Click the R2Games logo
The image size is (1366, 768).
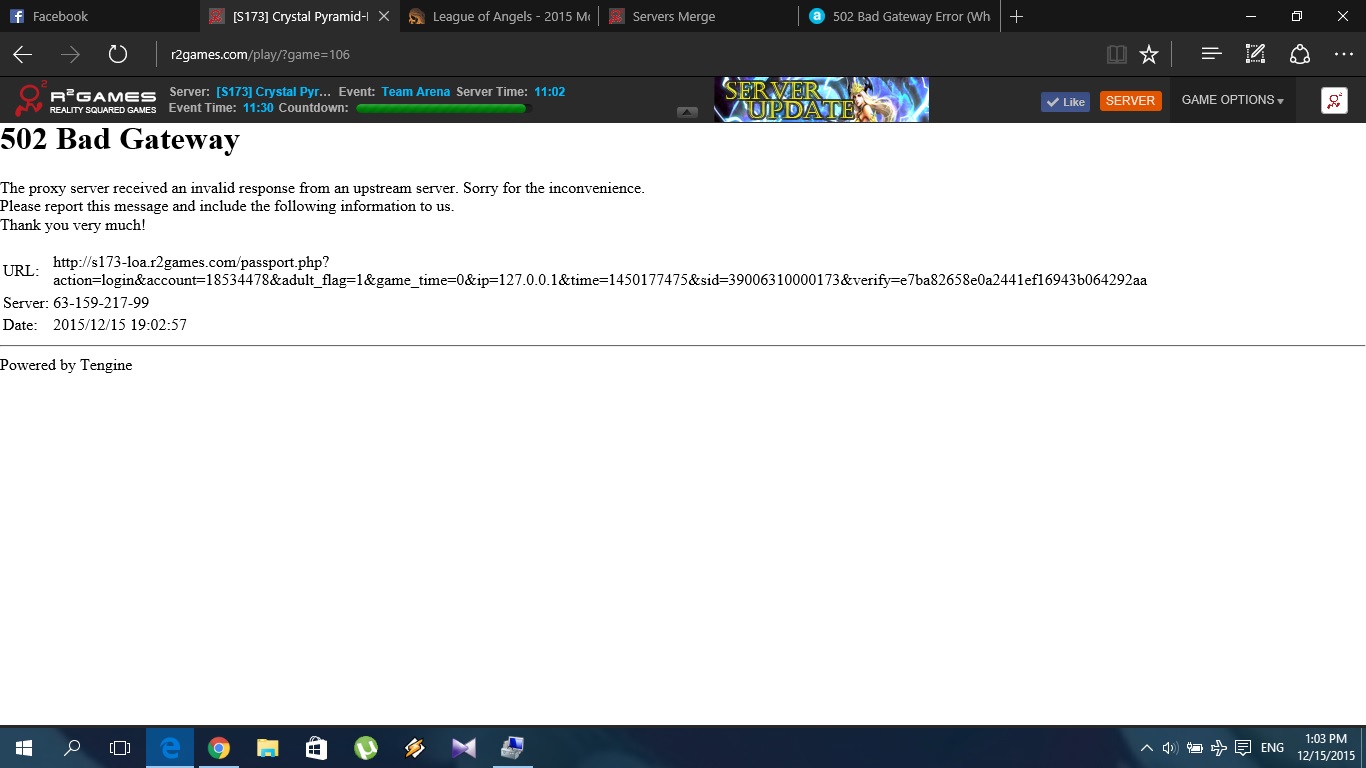pyautogui.click(x=86, y=99)
